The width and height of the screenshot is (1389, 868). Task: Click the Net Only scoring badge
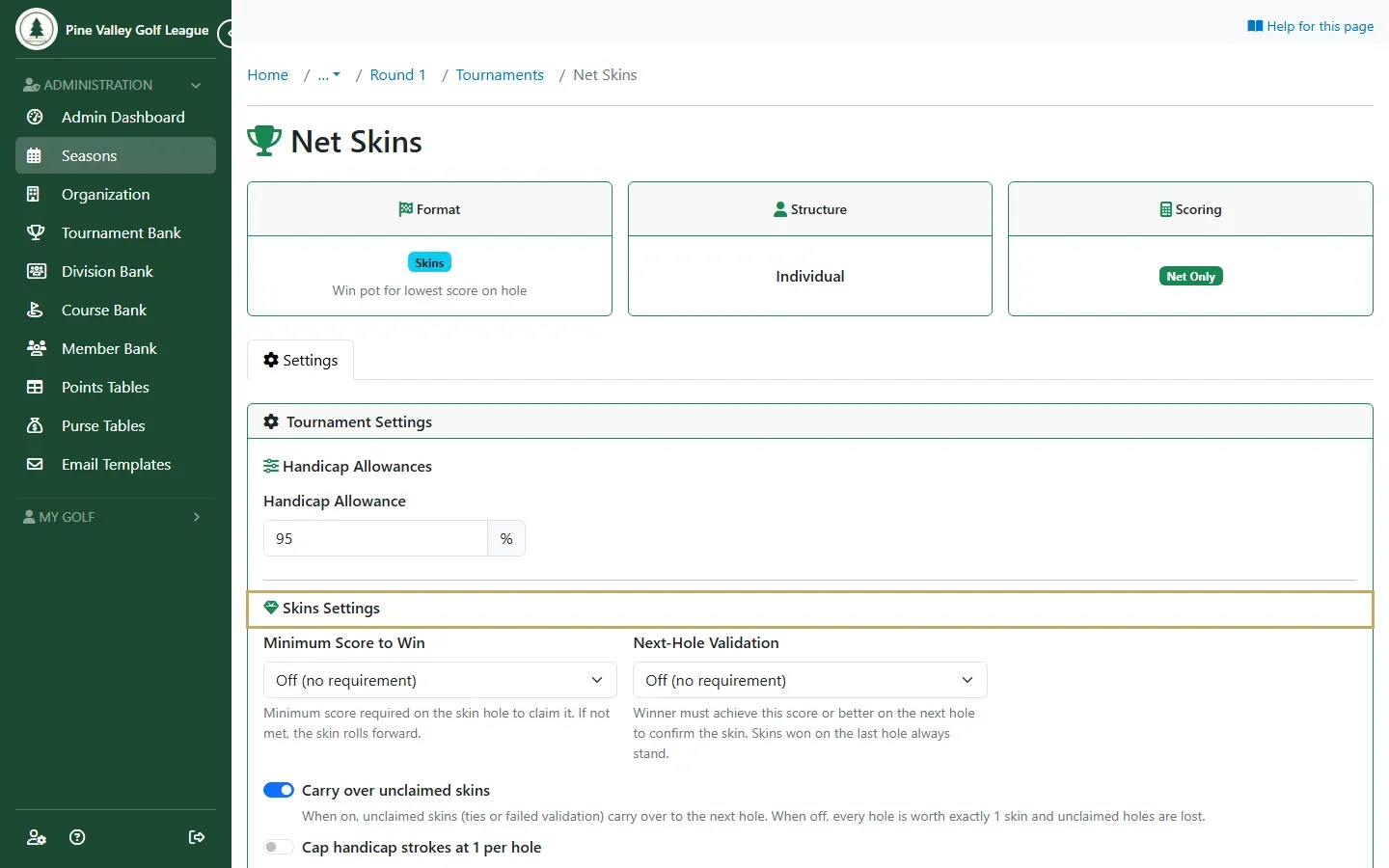coord(1190,276)
